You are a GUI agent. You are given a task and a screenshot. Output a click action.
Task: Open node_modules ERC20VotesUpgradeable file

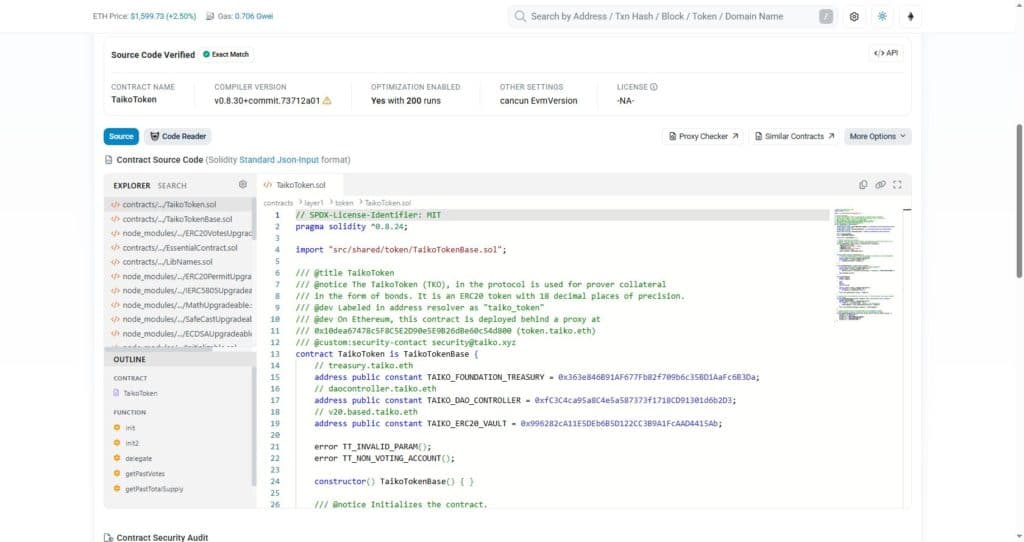point(180,233)
